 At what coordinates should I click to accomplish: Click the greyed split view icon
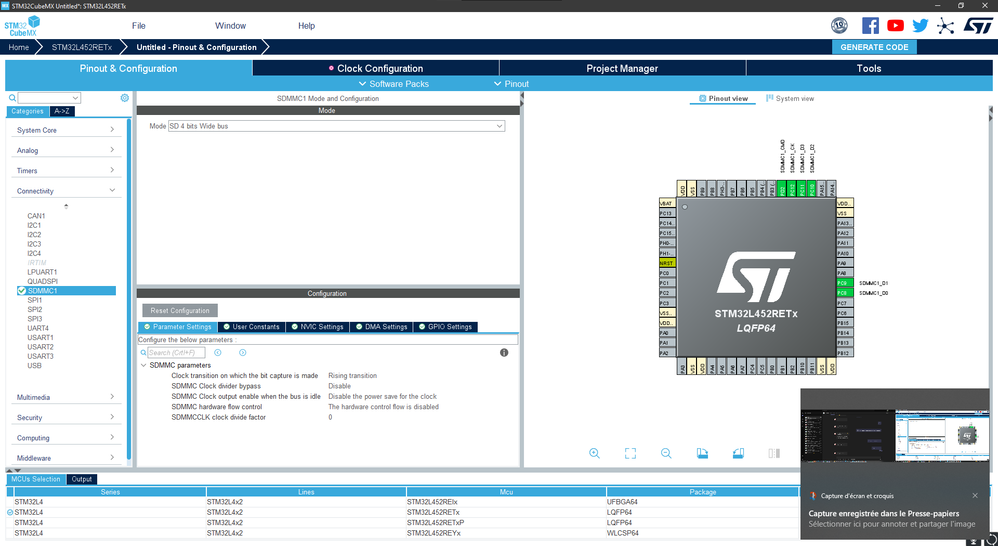click(x=774, y=453)
